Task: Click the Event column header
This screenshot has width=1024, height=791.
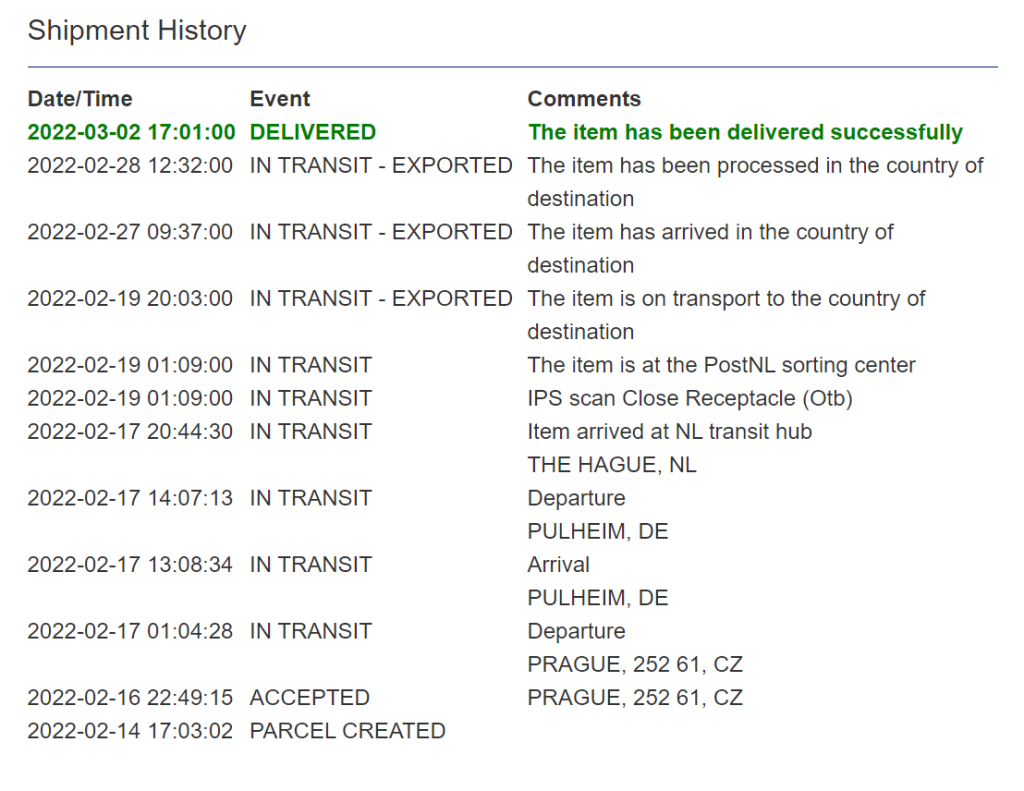Action: [280, 99]
